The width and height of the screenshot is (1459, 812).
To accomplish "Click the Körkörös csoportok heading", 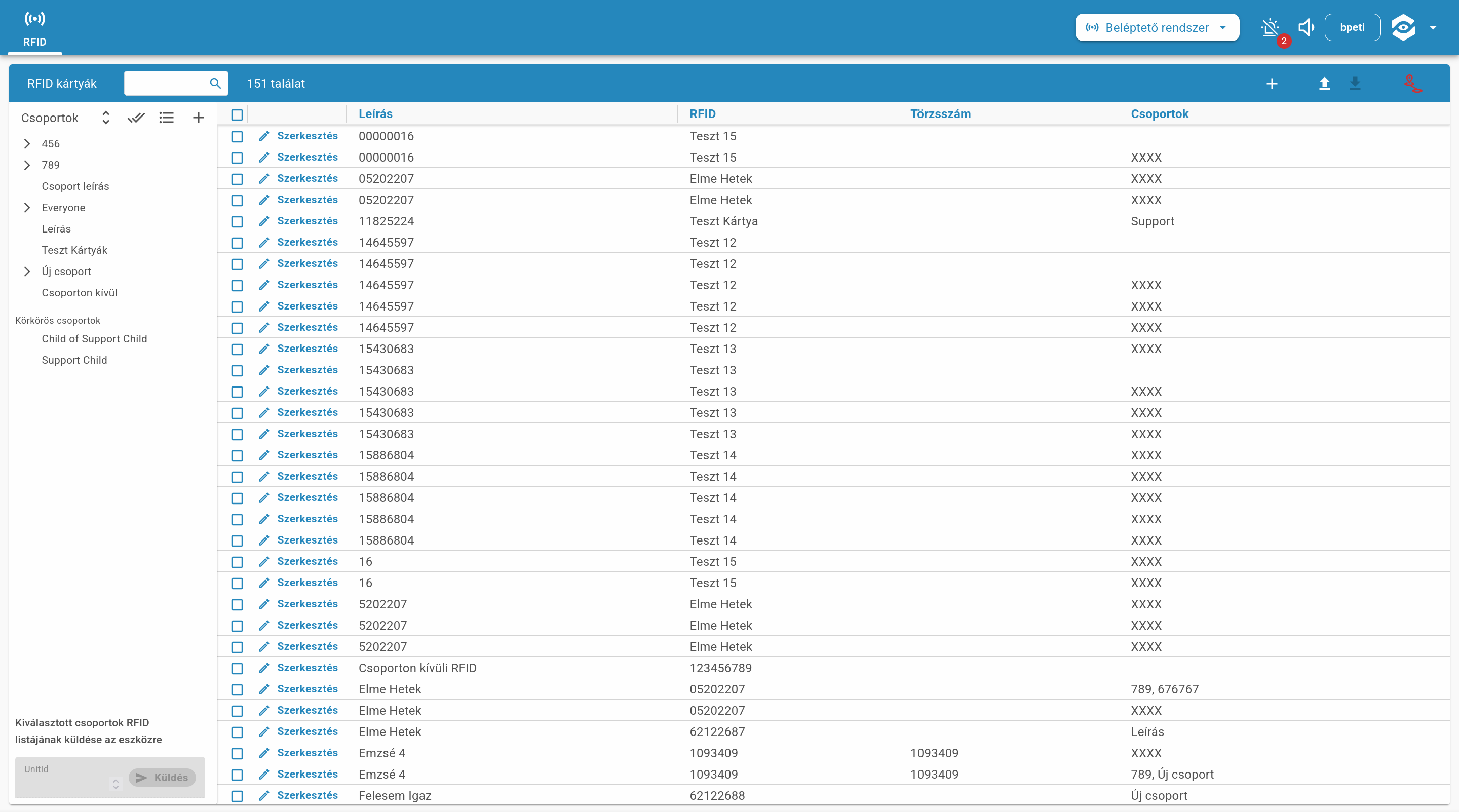I will coord(58,321).
